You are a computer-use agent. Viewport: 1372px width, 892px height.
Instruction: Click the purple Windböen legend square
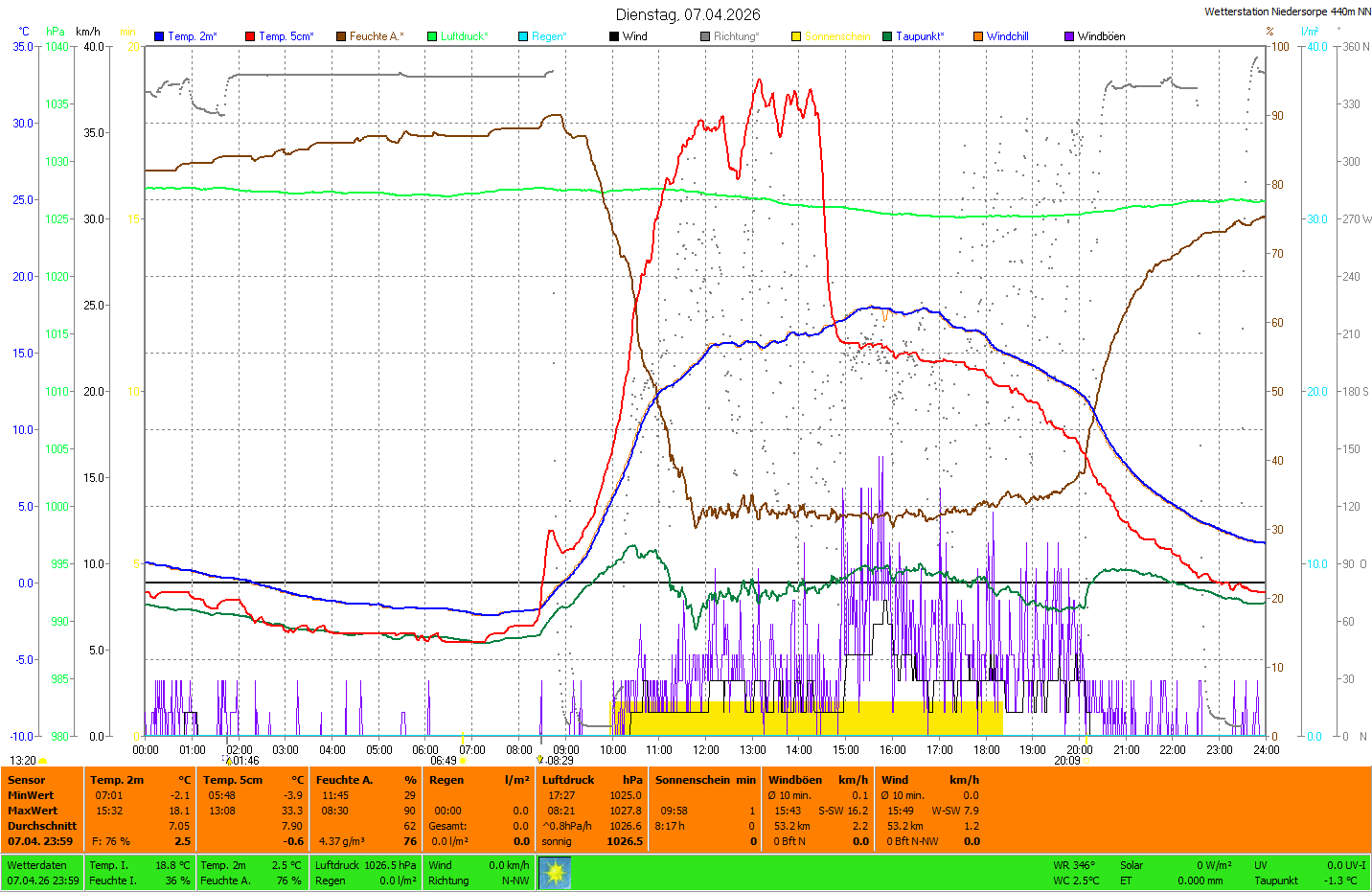click(x=1069, y=36)
